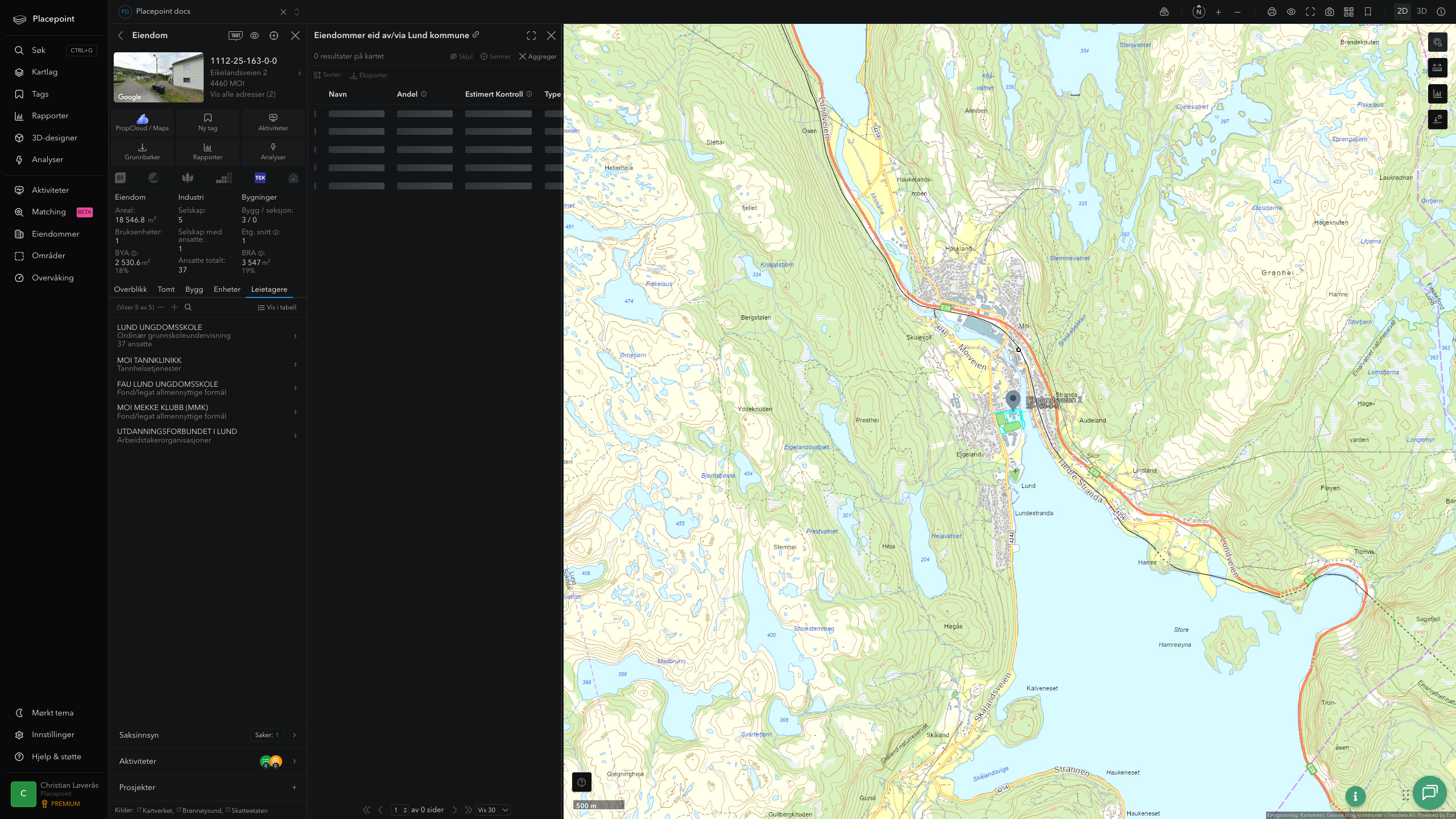Open Analyser tile in property panel

[273, 151]
